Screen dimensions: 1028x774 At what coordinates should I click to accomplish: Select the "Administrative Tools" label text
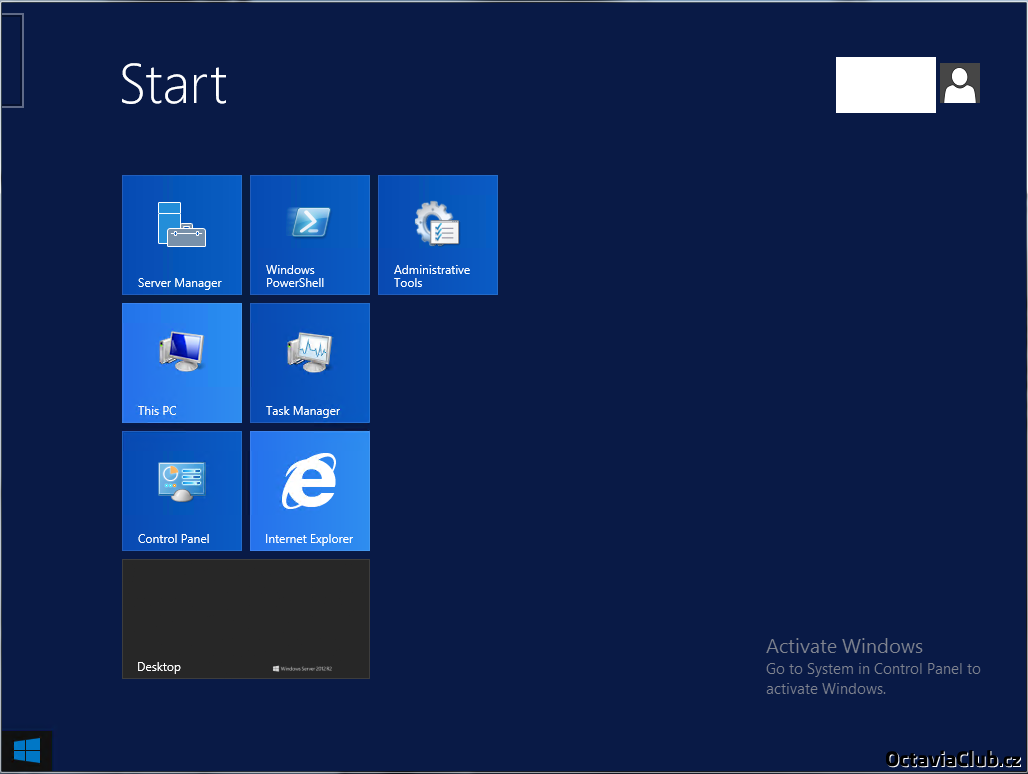tap(431, 277)
